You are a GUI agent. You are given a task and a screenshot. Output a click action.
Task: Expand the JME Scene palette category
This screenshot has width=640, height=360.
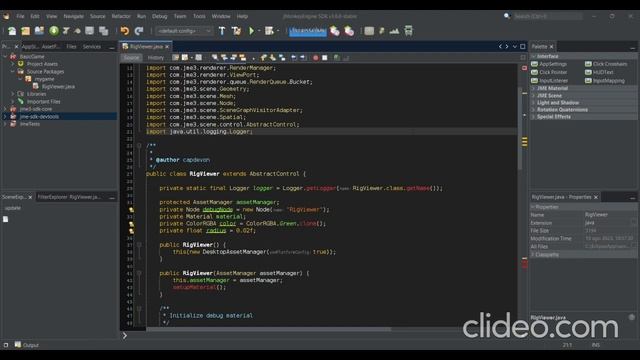tap(533, 96)
